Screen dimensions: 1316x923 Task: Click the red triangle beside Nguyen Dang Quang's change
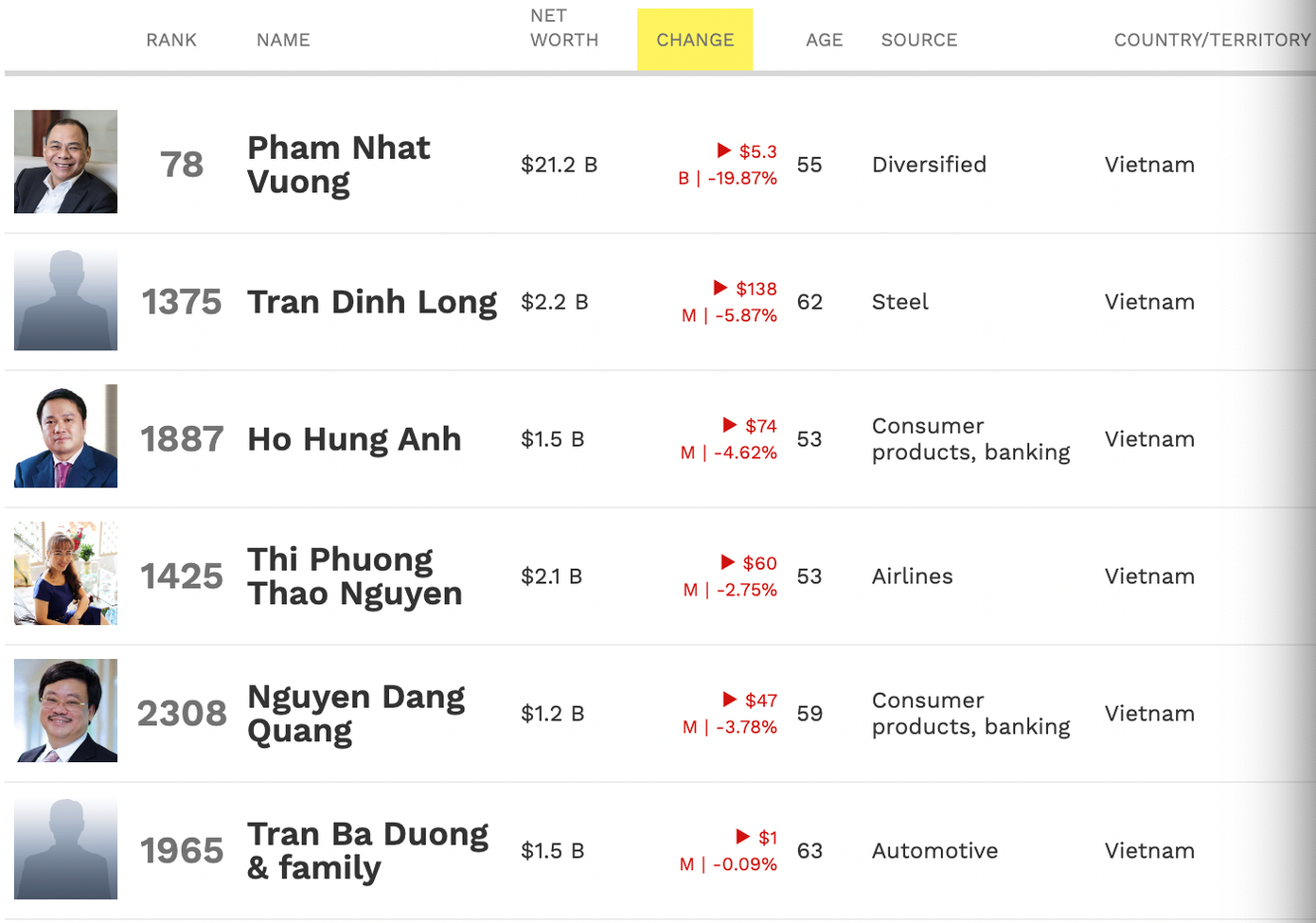coord(729,700)
